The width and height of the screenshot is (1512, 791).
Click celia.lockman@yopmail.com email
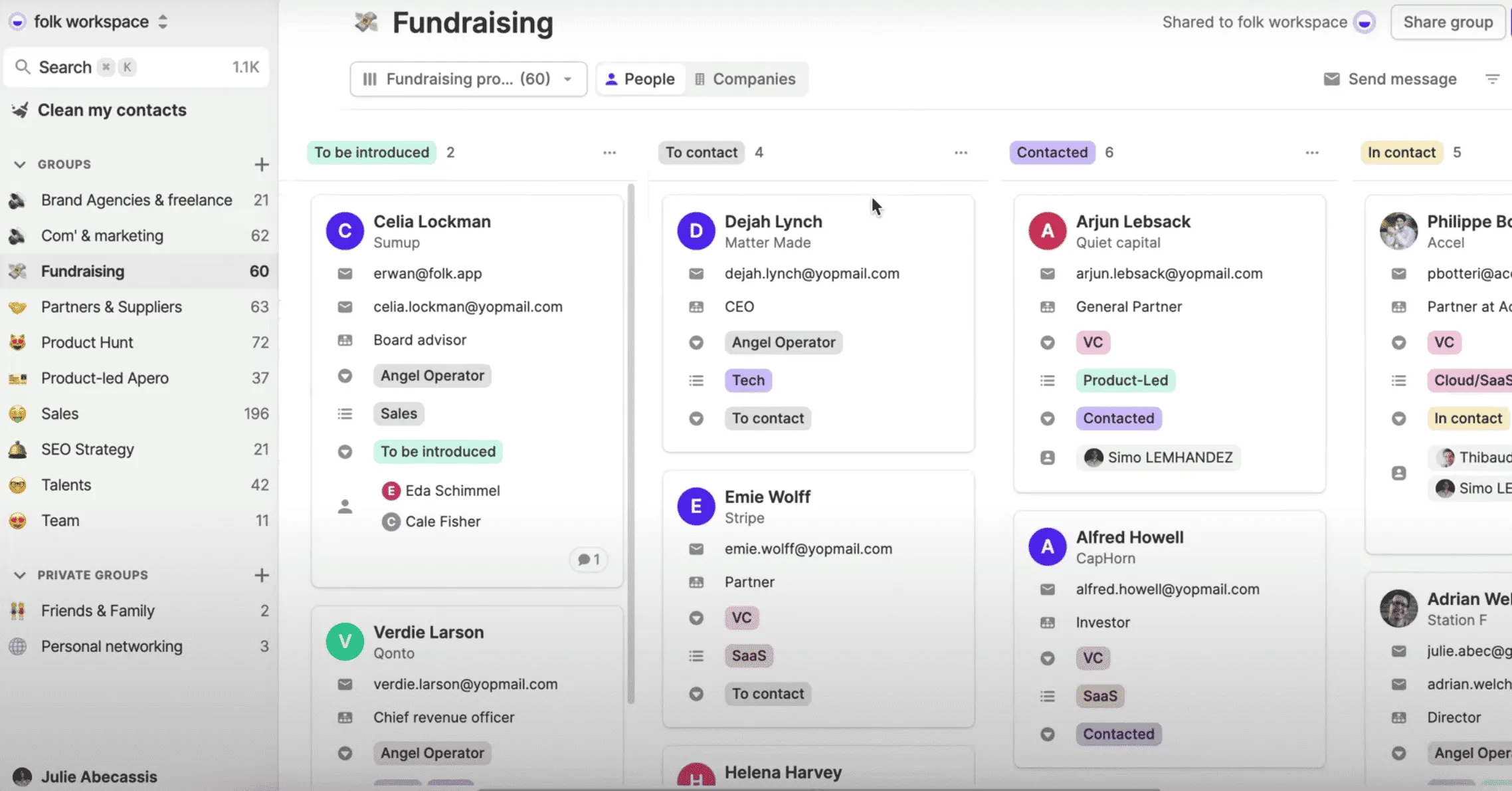click(468, 307)
